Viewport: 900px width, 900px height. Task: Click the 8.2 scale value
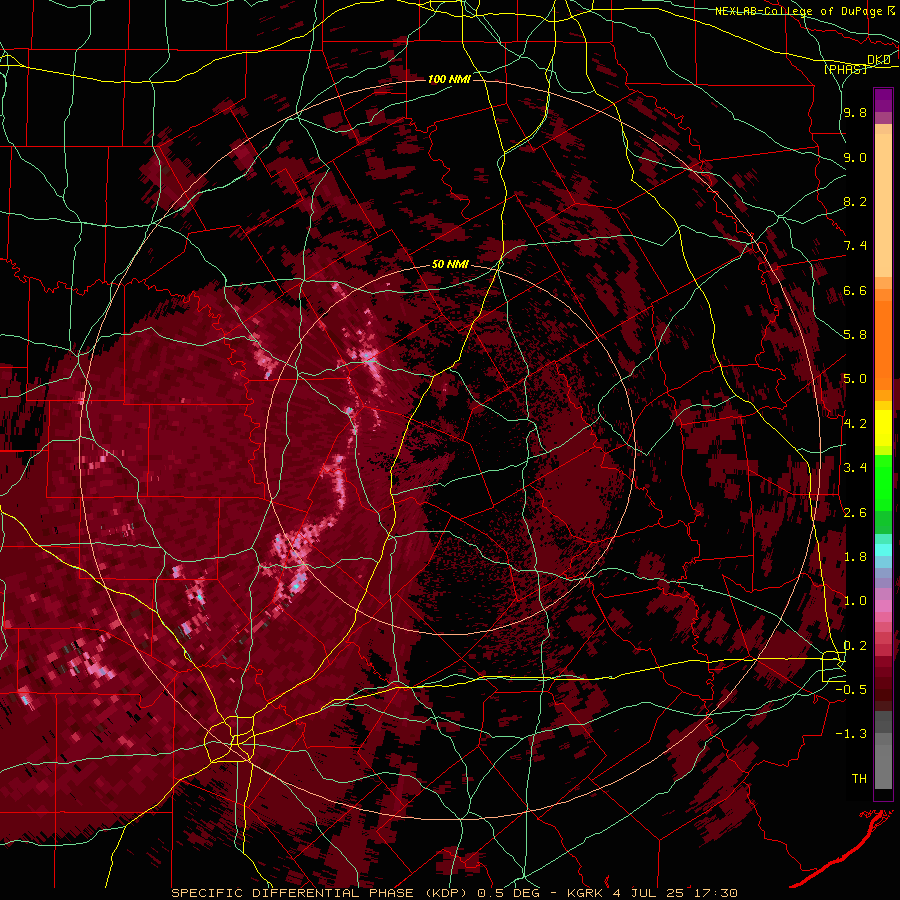click(x=855, y=201)
